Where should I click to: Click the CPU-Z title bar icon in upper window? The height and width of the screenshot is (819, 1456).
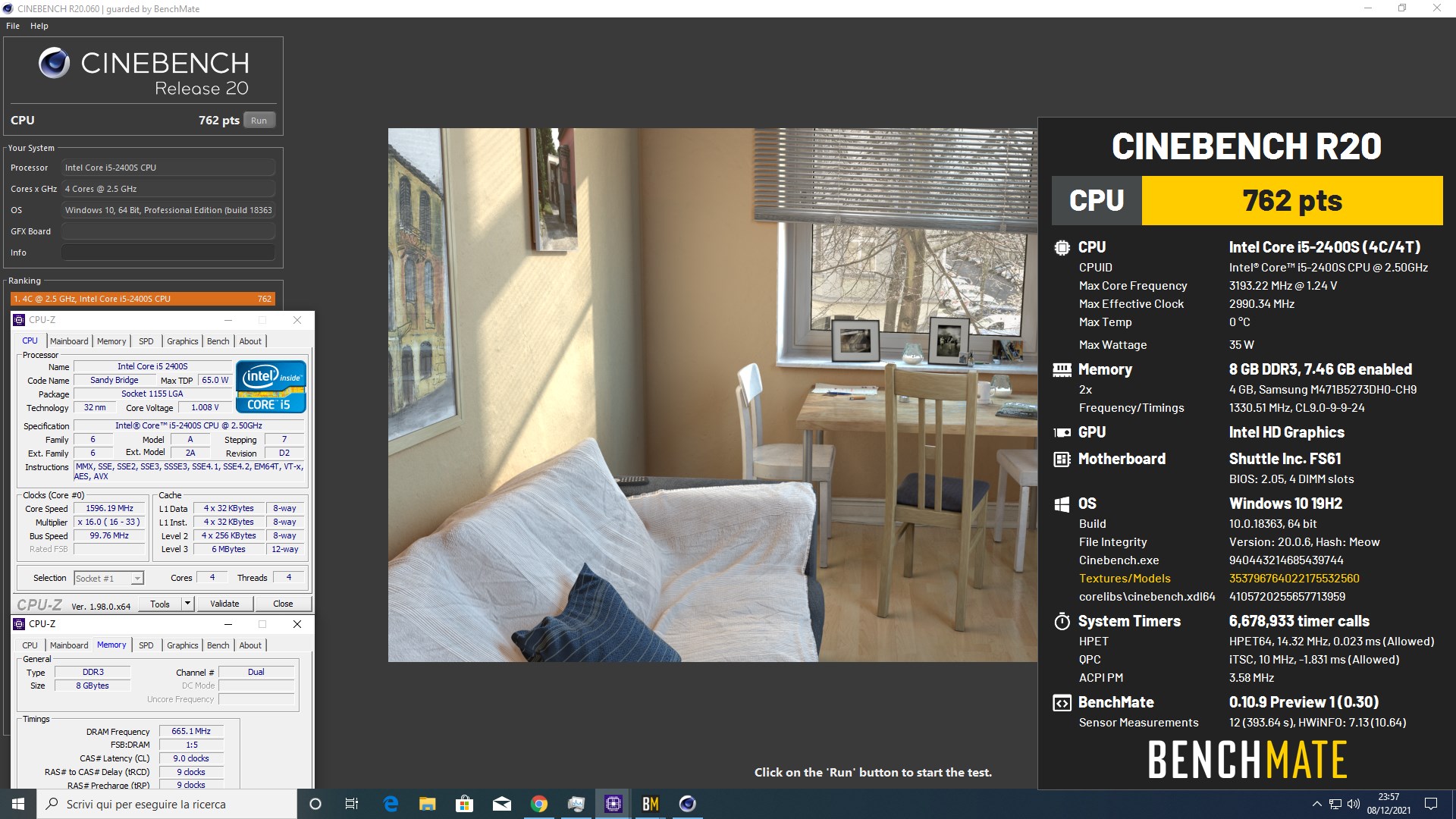pyautogui.click(x=20, y=320)
